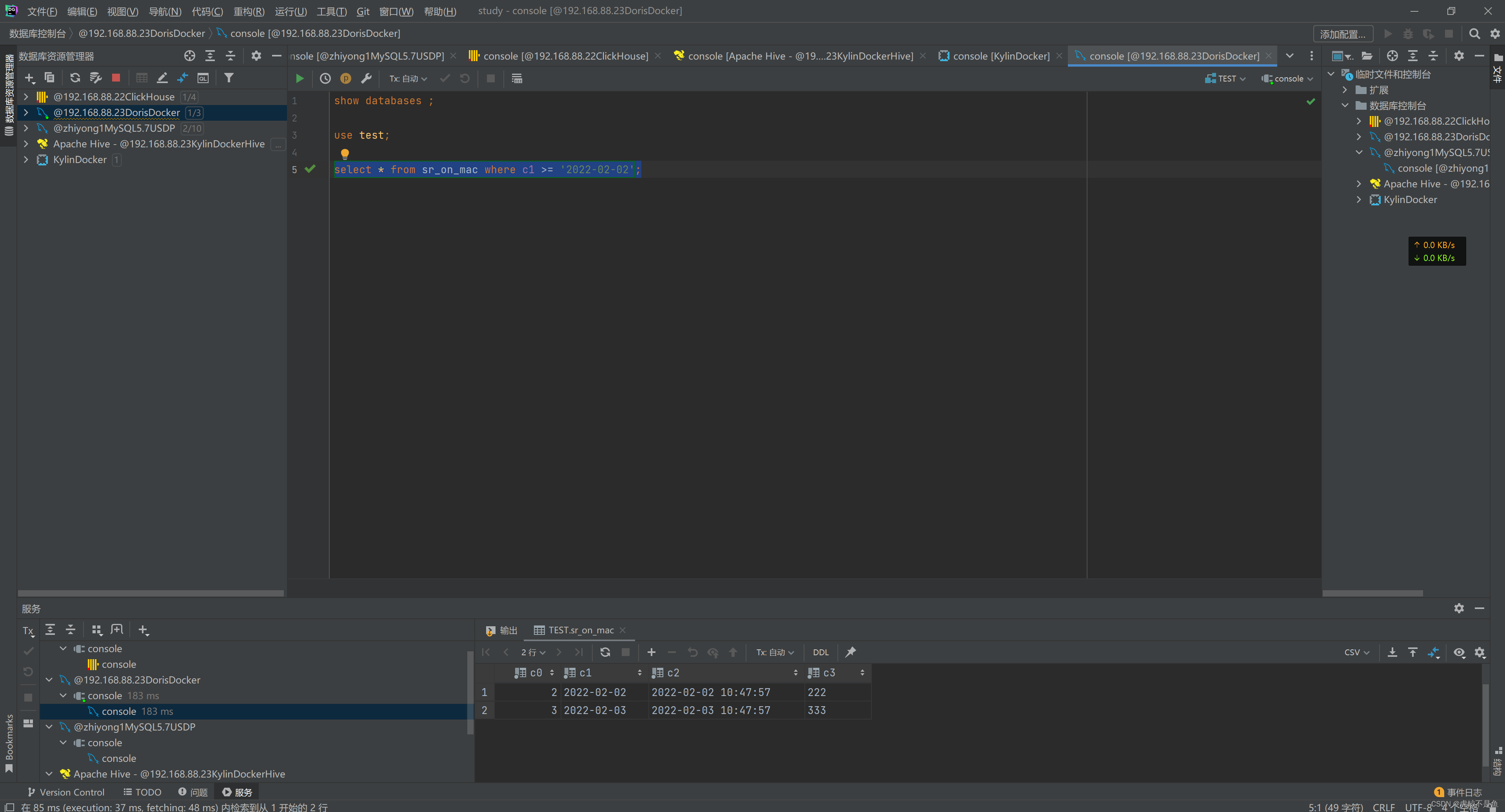Click the red stop icon in database explorer
This screenshot has height=812, width=1505.
116,78
